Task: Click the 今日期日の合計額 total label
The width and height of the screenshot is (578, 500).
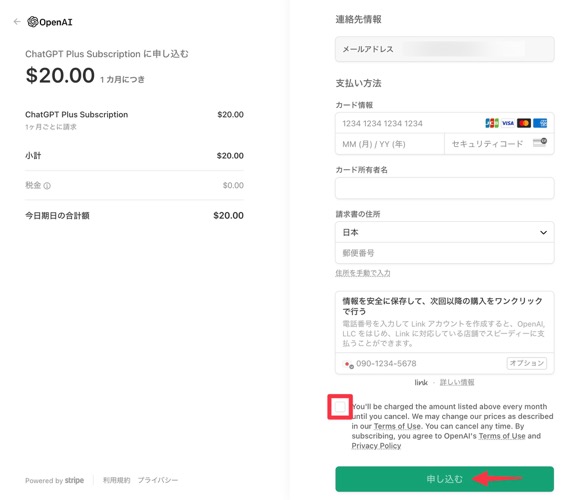Action: coord(57,216)
